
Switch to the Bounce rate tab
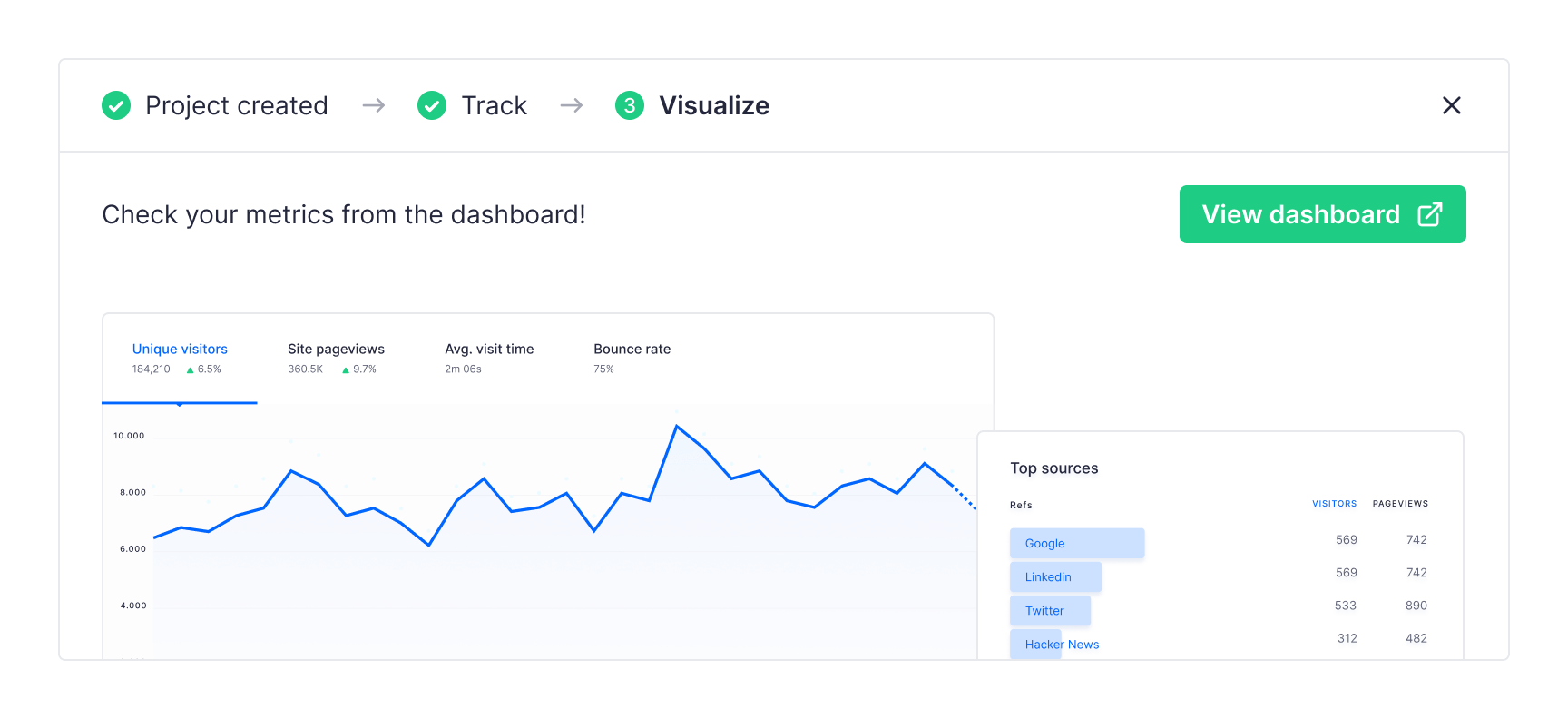coord(632,349)
